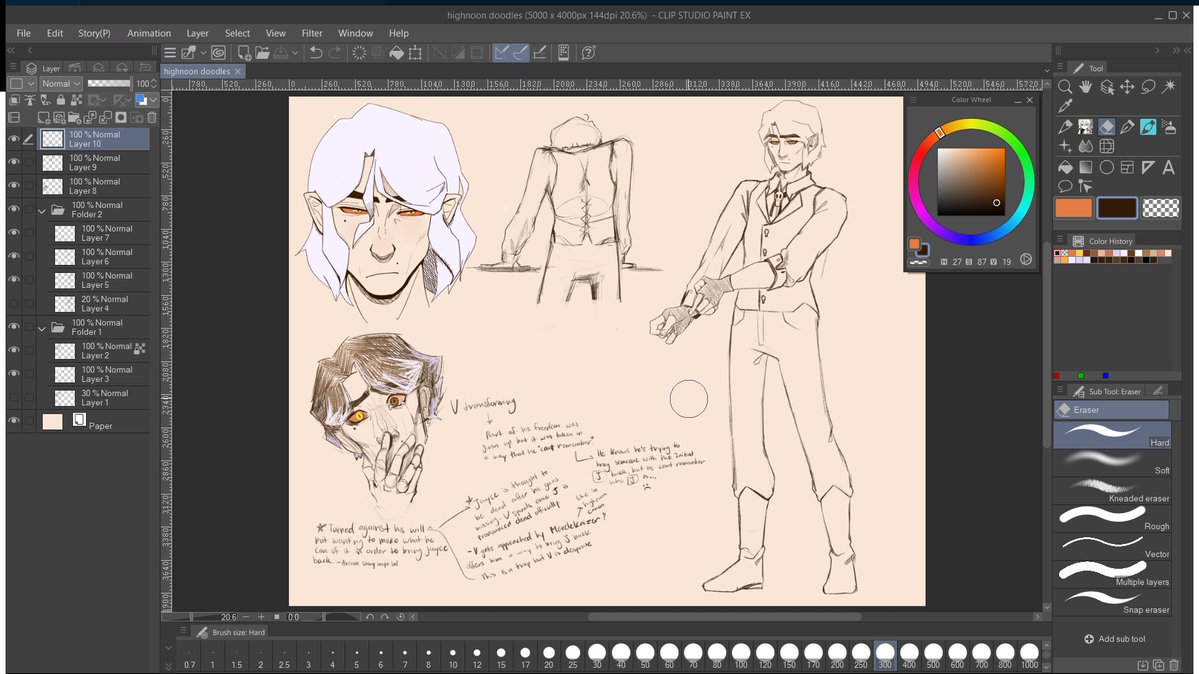Click the Delete layer trash icon
Screen dimensions: 1199x674
click(x=151, y=118)
